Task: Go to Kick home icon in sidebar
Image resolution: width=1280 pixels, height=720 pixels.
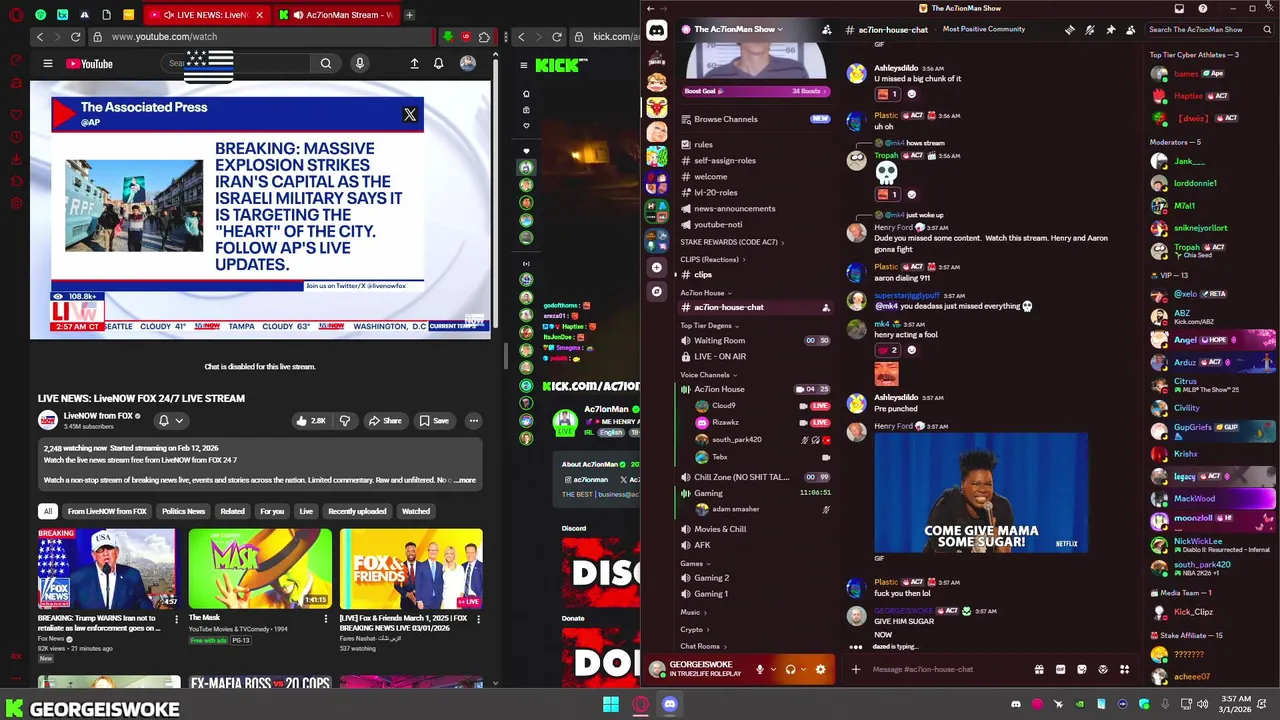Action: [526, 94]
